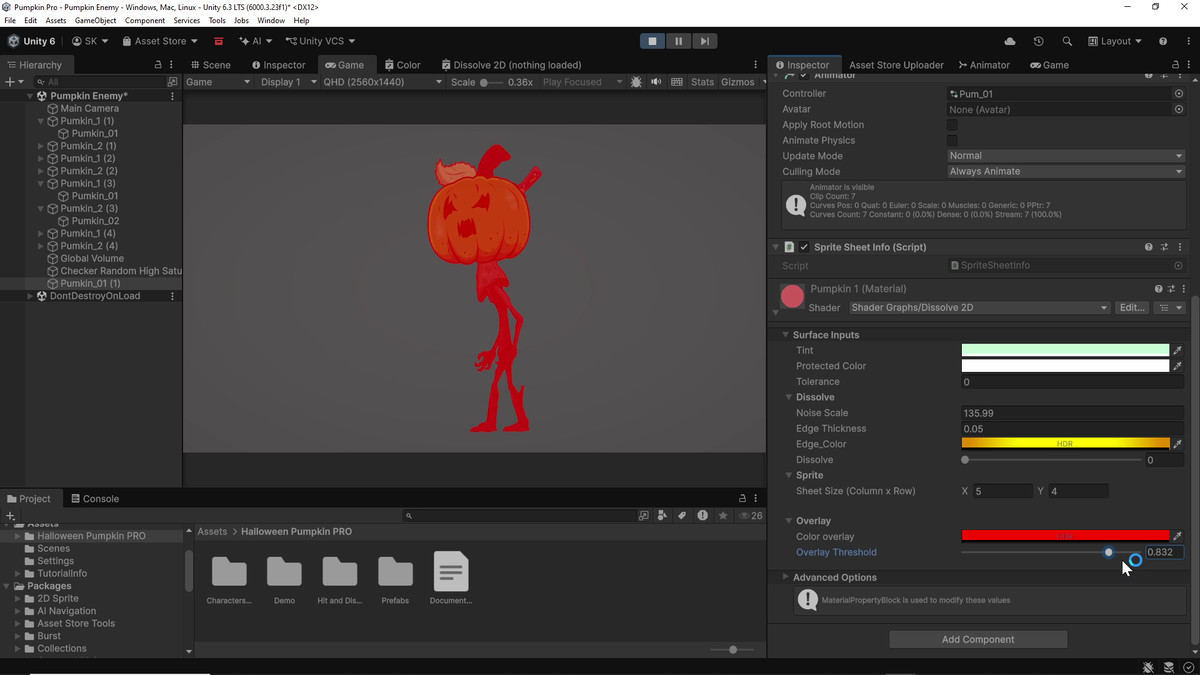1200x675 pixels.
Task: Mute audio in the Game view
Action: click(x=658, y=82)
